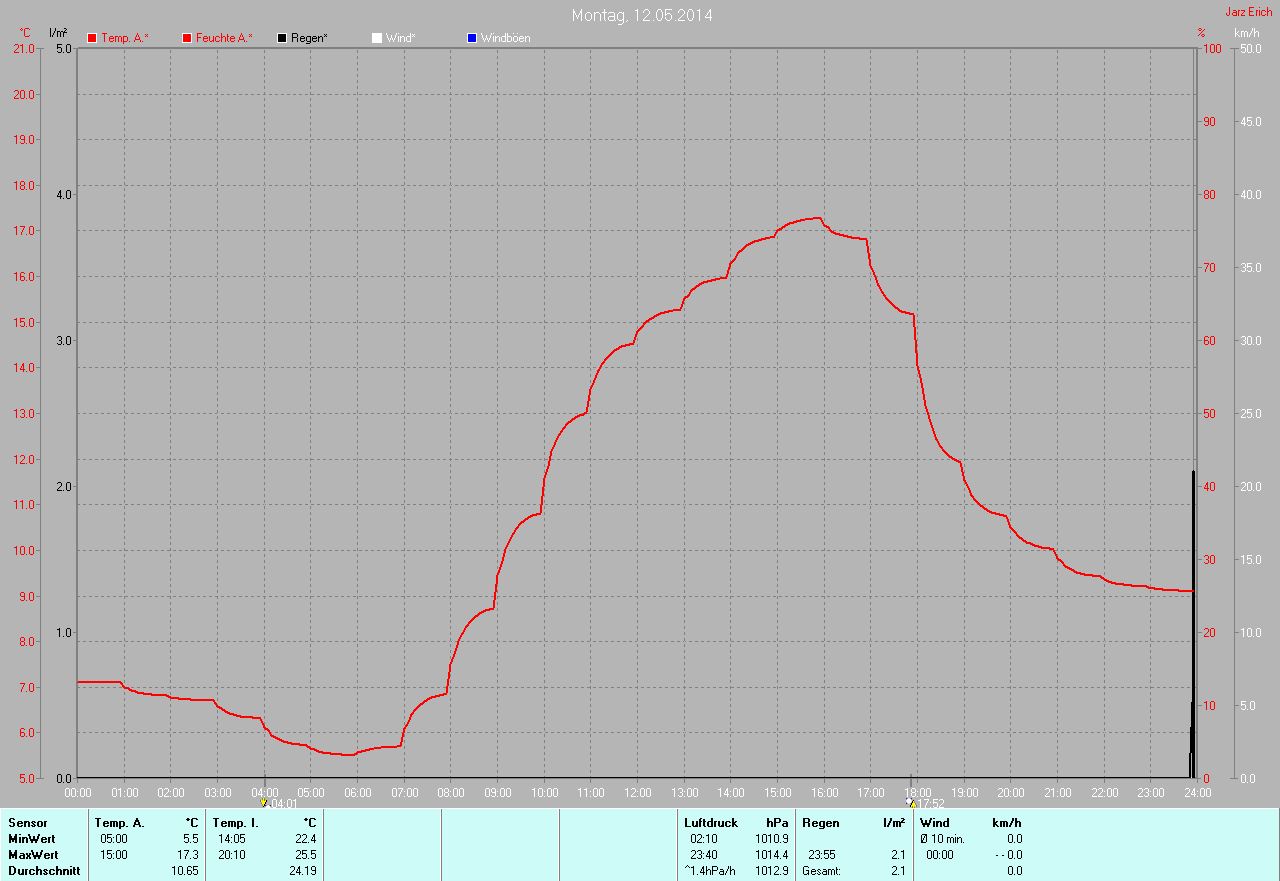Screen dimensions: 1280x881
Task: Click the red swatch beside Temp. A.*
Action: click(x=92, y=38)
